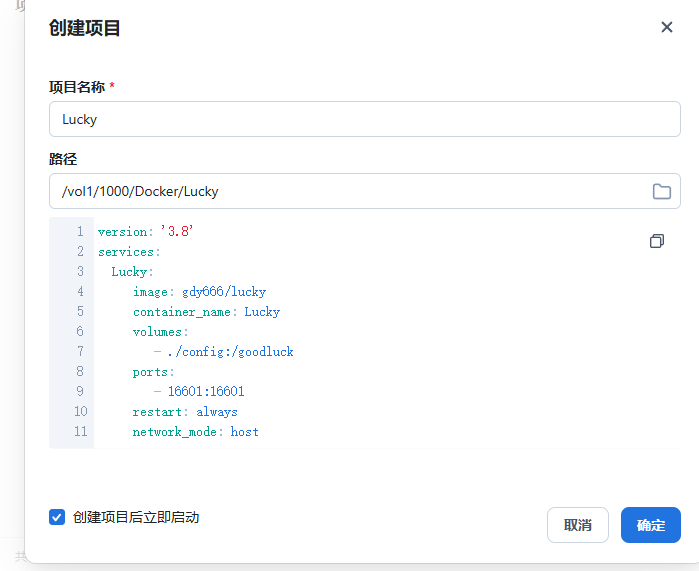Click the network_mode: host line
Viewport: 699px width, 571px height.
195,432
